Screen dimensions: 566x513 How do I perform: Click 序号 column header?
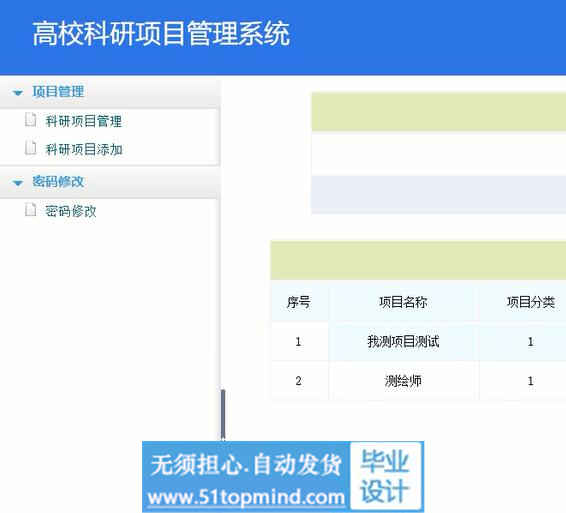pos(299,302)
